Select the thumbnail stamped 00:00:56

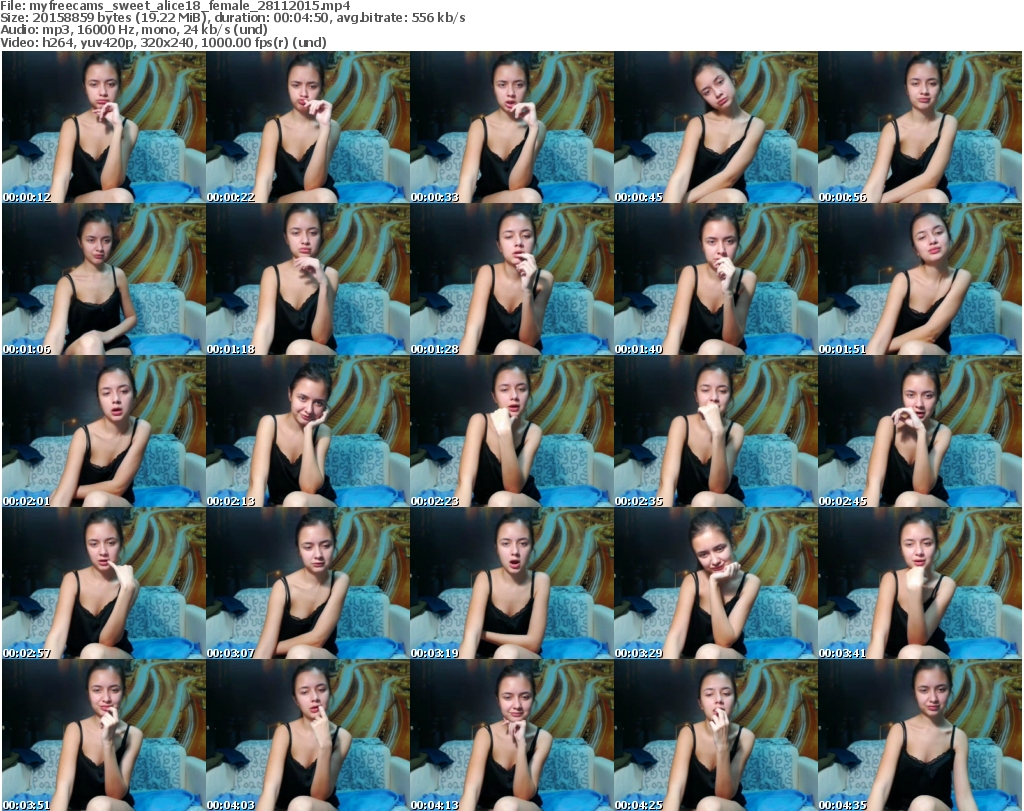coord(920,127)
